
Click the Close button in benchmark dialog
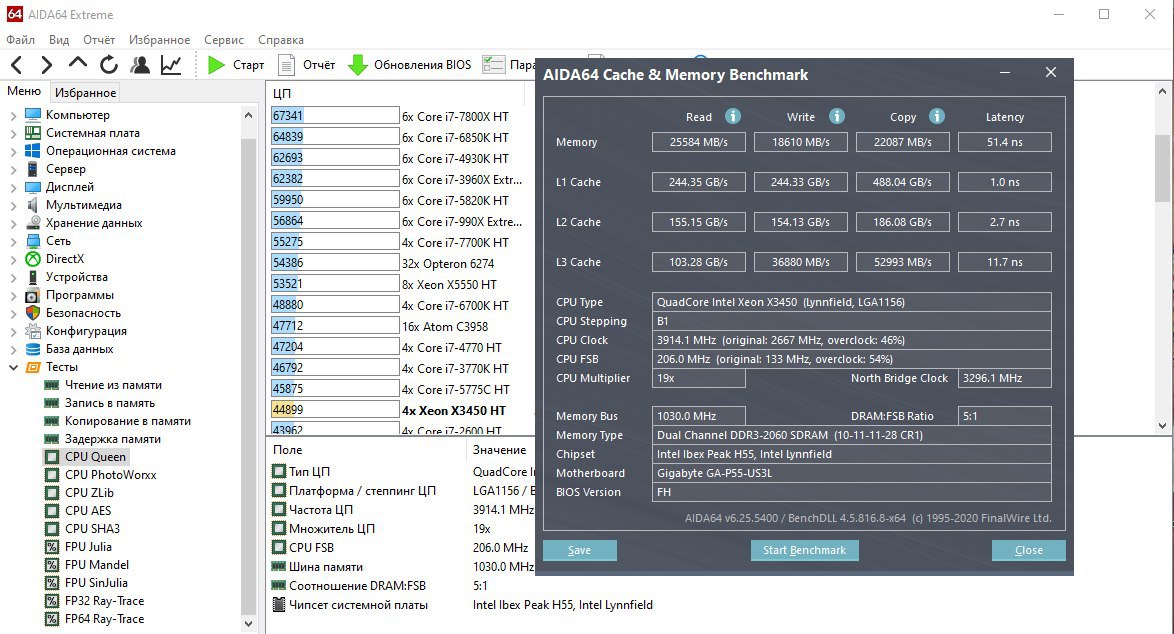pos(1029,550)
